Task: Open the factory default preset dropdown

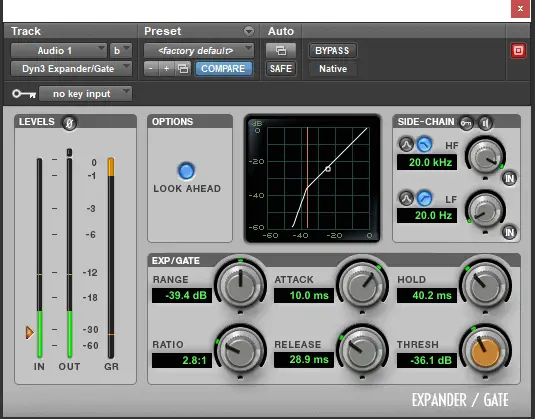Action: (x=199, y=50)
